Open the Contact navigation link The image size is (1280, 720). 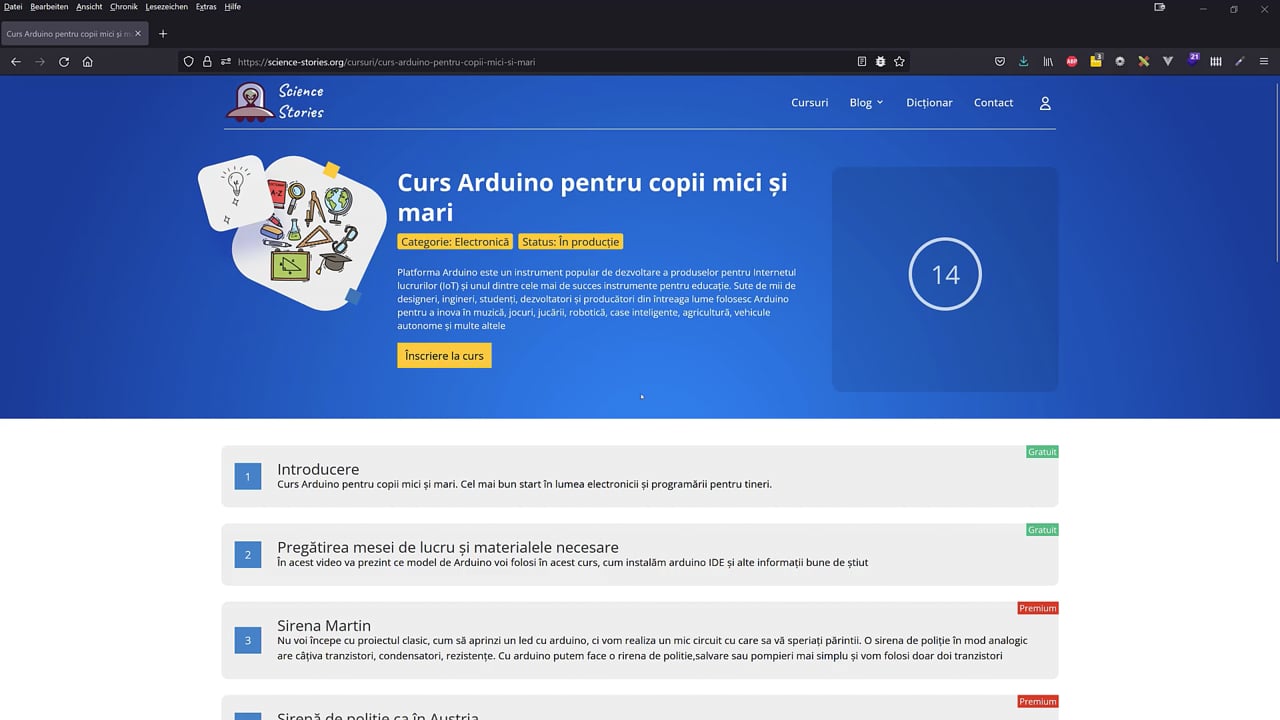(x=994, y=103)
